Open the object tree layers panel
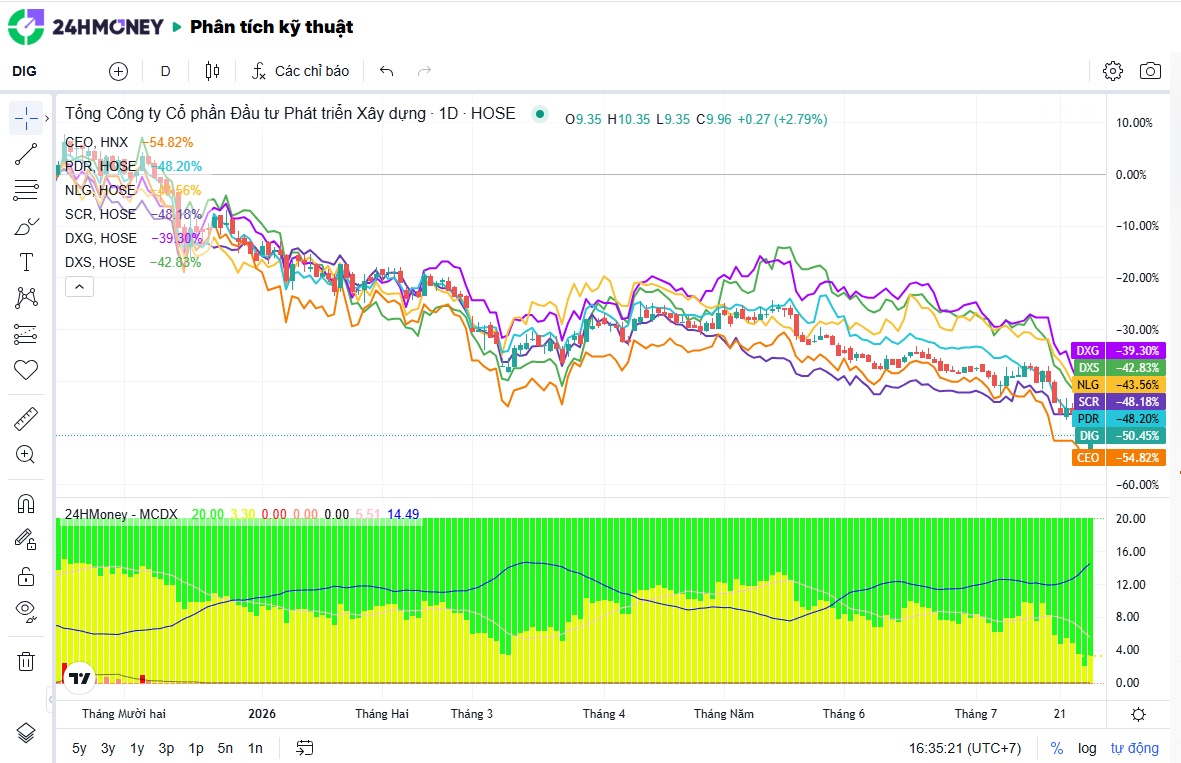Image resolution: width=1181 pixels, height=763 pixels. click(x=26, y=732)
